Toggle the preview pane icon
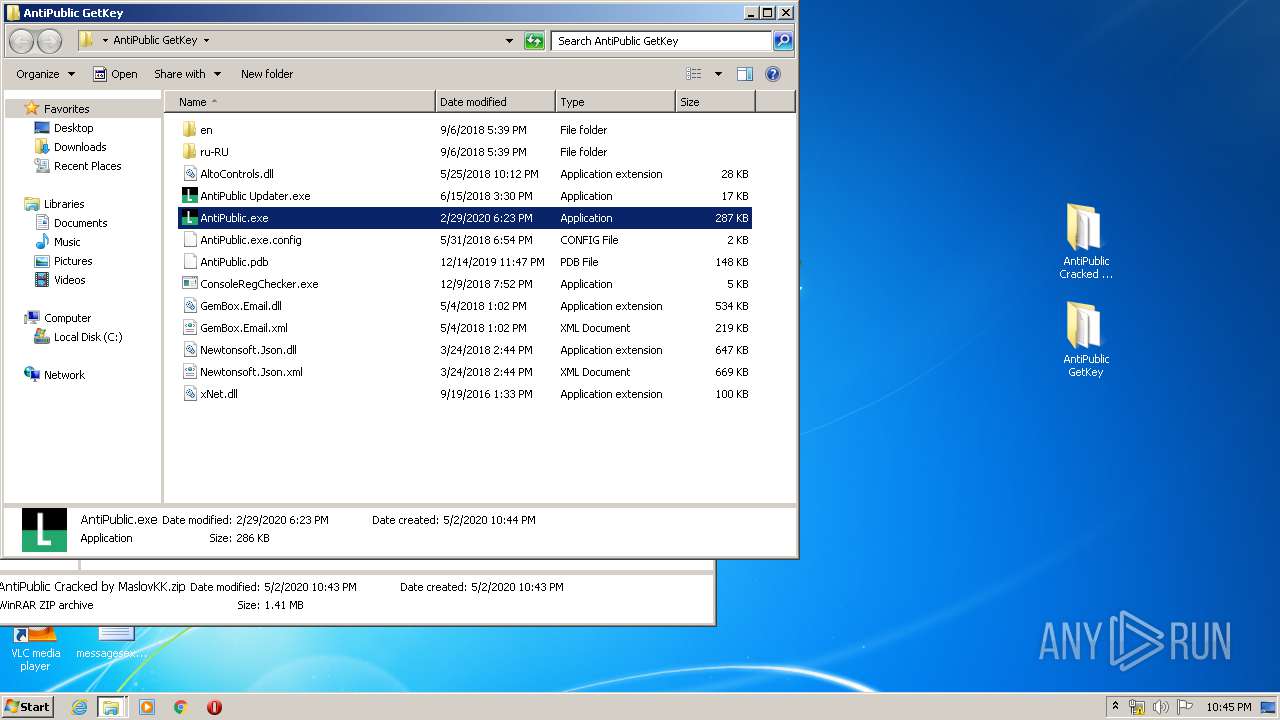This screenshot has height=720, width=1280. tap(745, 74)
